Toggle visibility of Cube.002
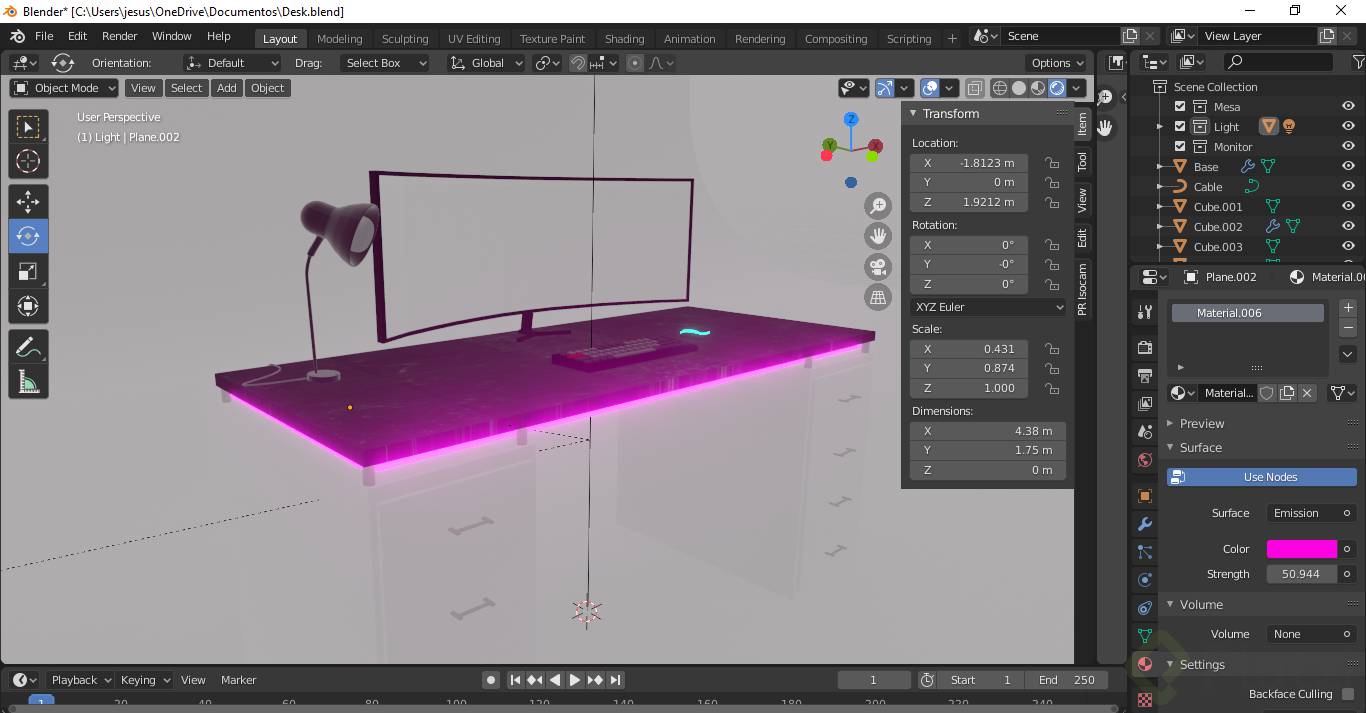1366x713 pixels. [1348, 226]
